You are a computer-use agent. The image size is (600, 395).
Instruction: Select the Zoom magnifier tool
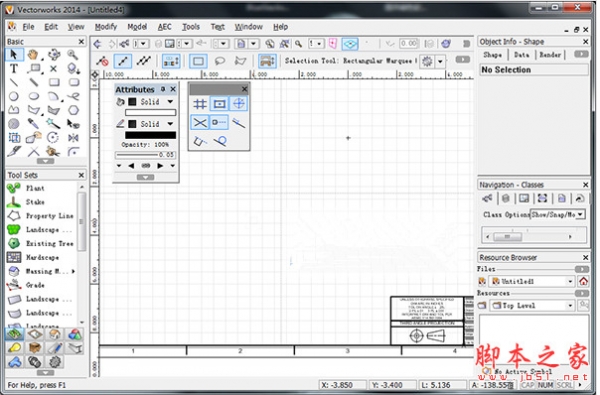(x=73, y=55)
